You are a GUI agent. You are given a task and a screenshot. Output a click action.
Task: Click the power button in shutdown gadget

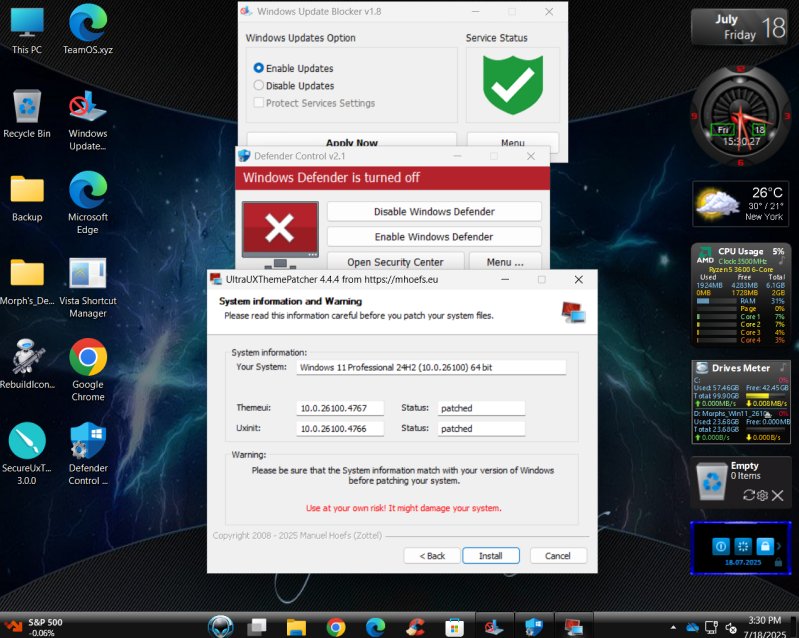(x=721, y=546)
